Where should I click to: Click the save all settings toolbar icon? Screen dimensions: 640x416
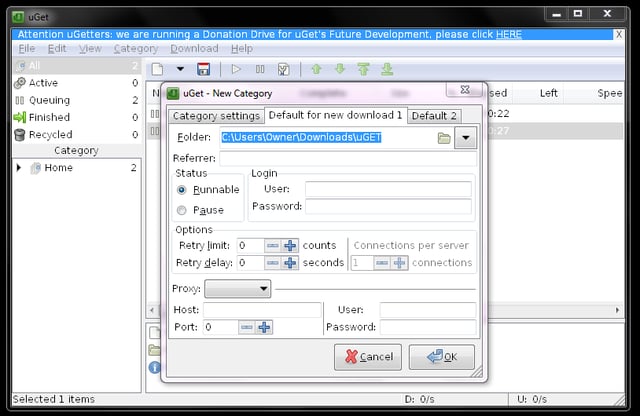point(203,69)
